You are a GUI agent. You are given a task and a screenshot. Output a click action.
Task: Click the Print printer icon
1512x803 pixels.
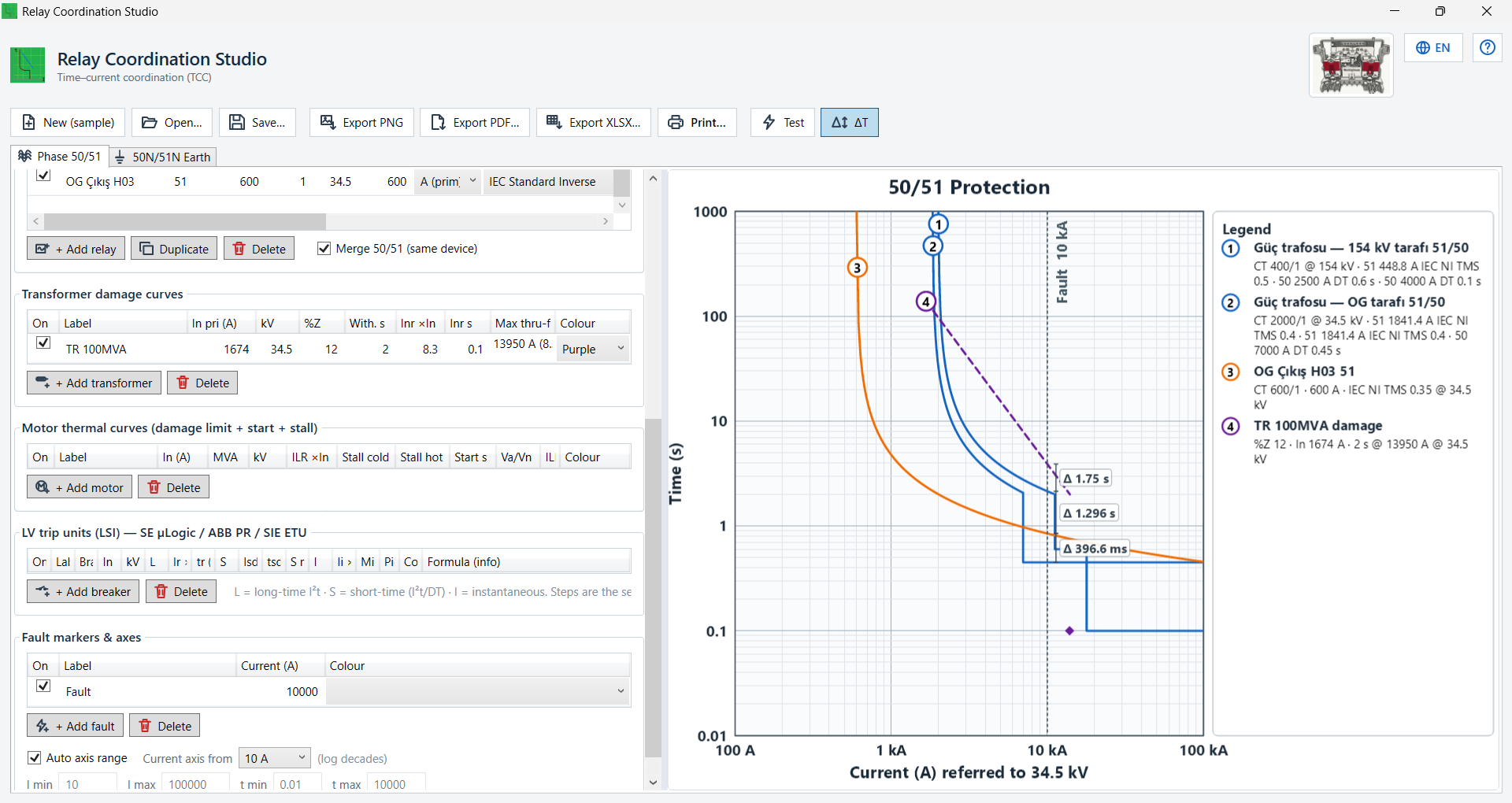(676, 123)
